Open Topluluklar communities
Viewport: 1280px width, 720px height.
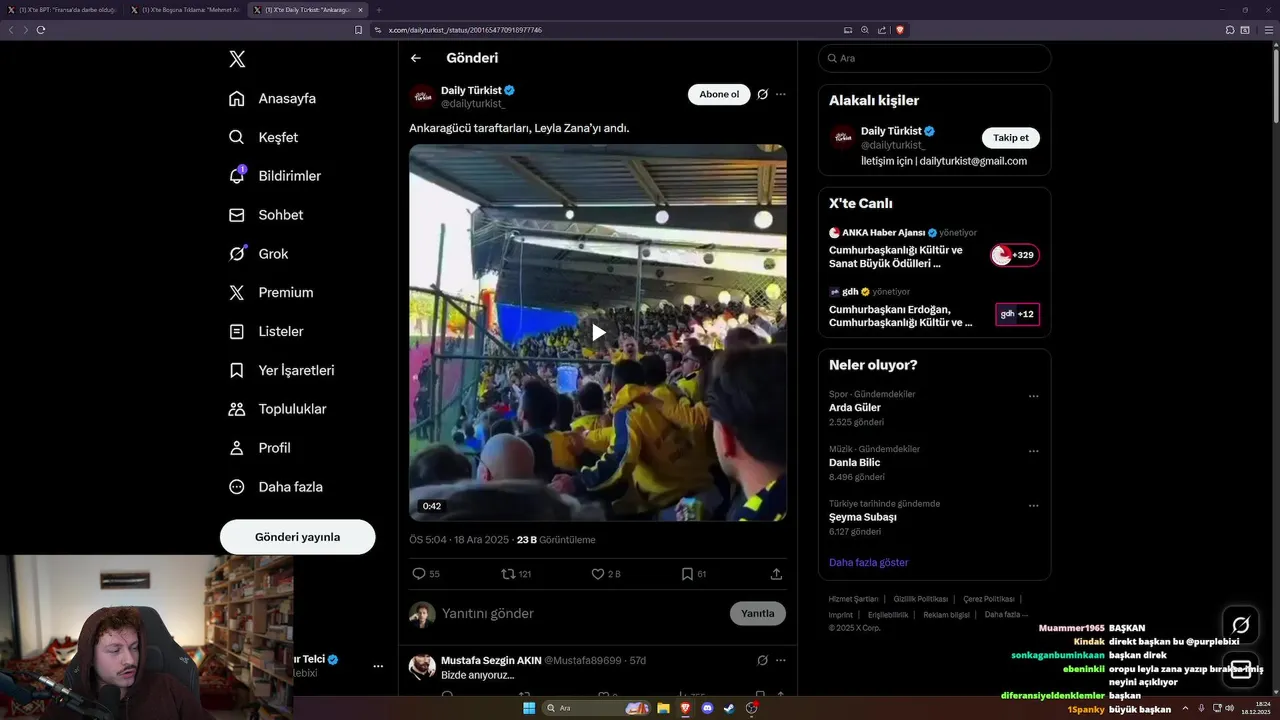click(x=277, y=409)
